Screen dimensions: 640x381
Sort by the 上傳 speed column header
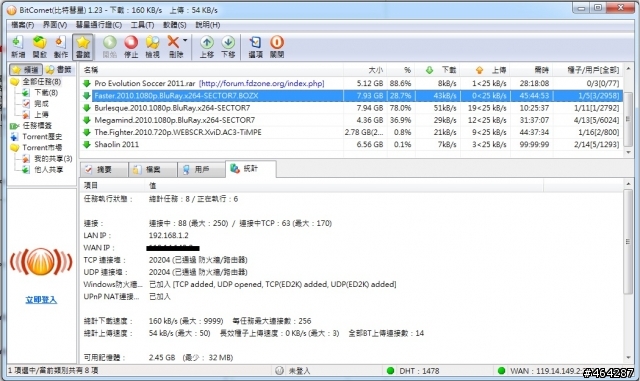tap(485, 70)
